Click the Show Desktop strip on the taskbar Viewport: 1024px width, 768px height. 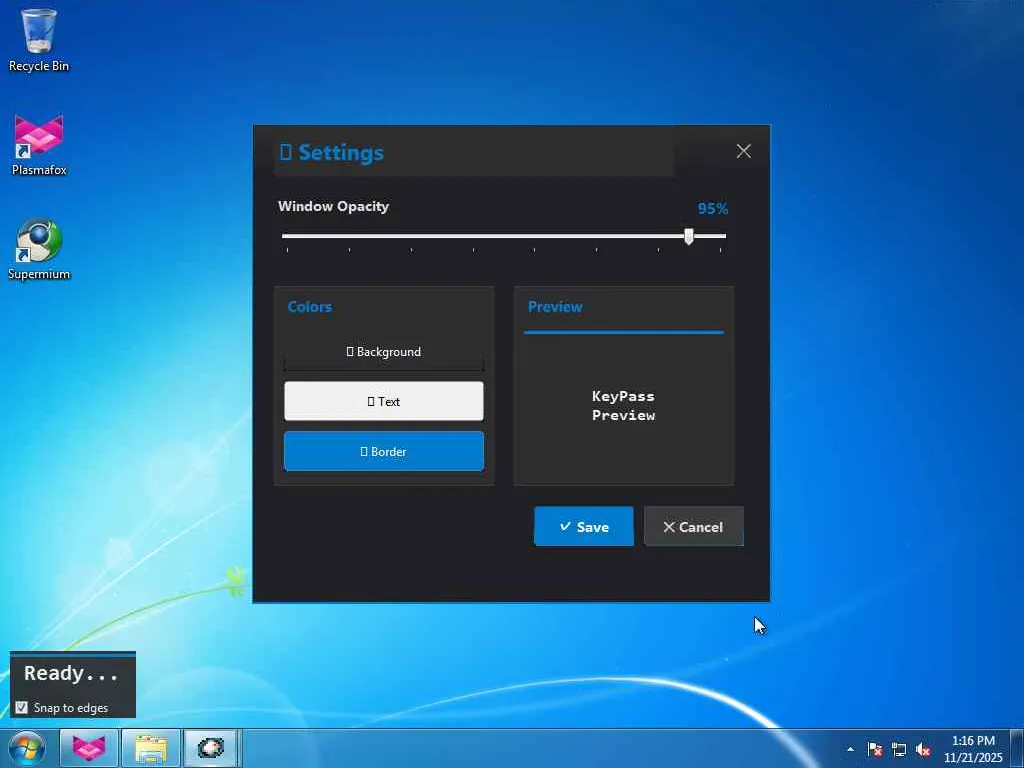coord(1017,748)
